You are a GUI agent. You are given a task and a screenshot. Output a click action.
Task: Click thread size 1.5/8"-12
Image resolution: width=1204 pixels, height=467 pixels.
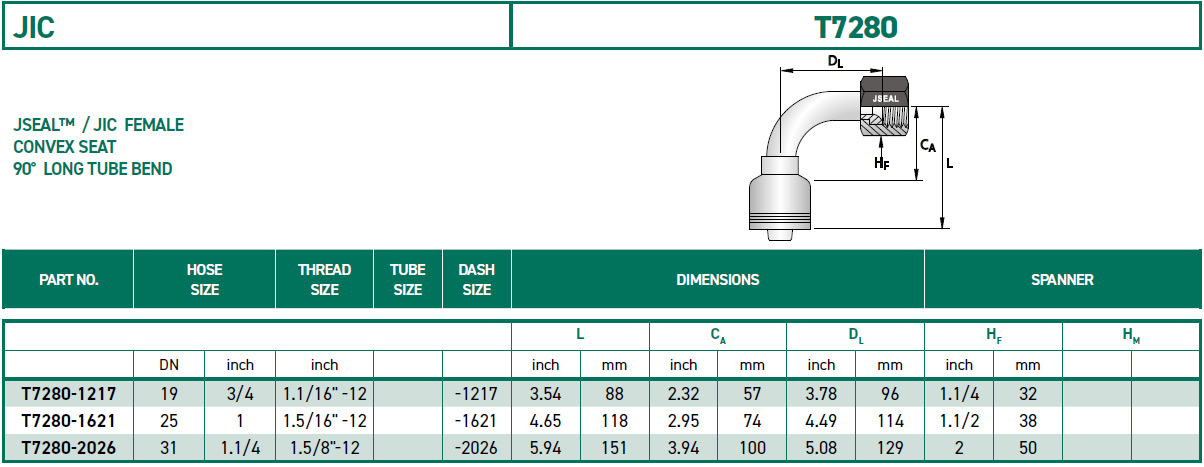click(325, 448)
